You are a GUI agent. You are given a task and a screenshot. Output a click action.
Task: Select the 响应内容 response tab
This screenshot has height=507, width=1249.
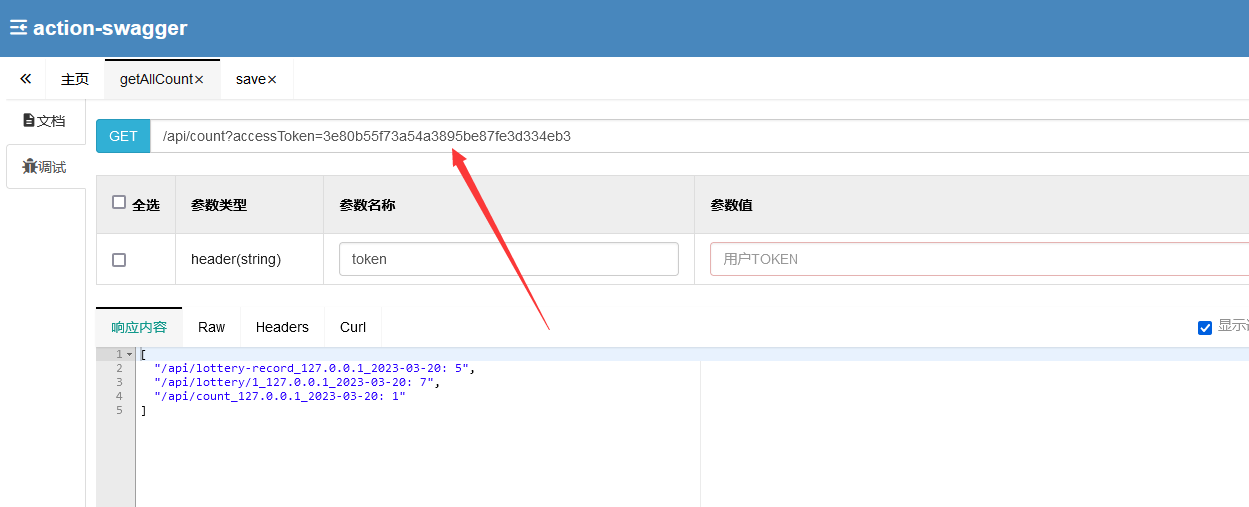139,327
